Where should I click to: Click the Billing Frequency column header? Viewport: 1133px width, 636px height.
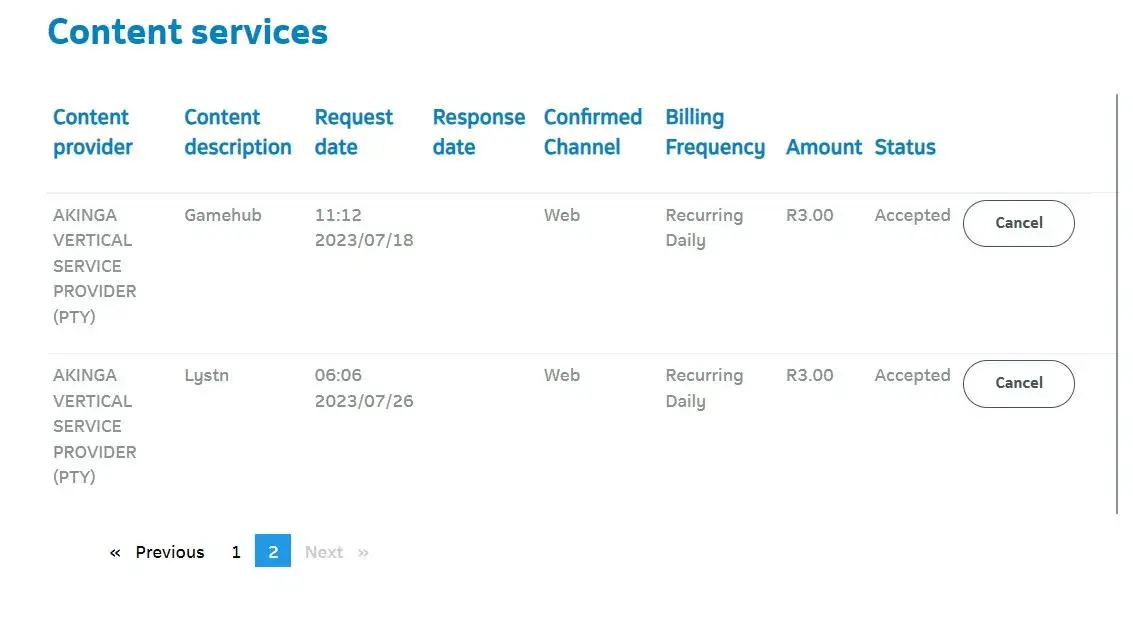click(x=714, y=132)
